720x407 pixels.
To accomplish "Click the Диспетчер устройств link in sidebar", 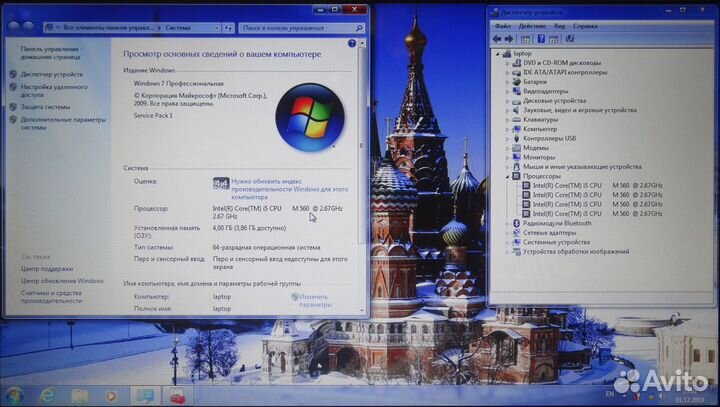I will point(52,74).
